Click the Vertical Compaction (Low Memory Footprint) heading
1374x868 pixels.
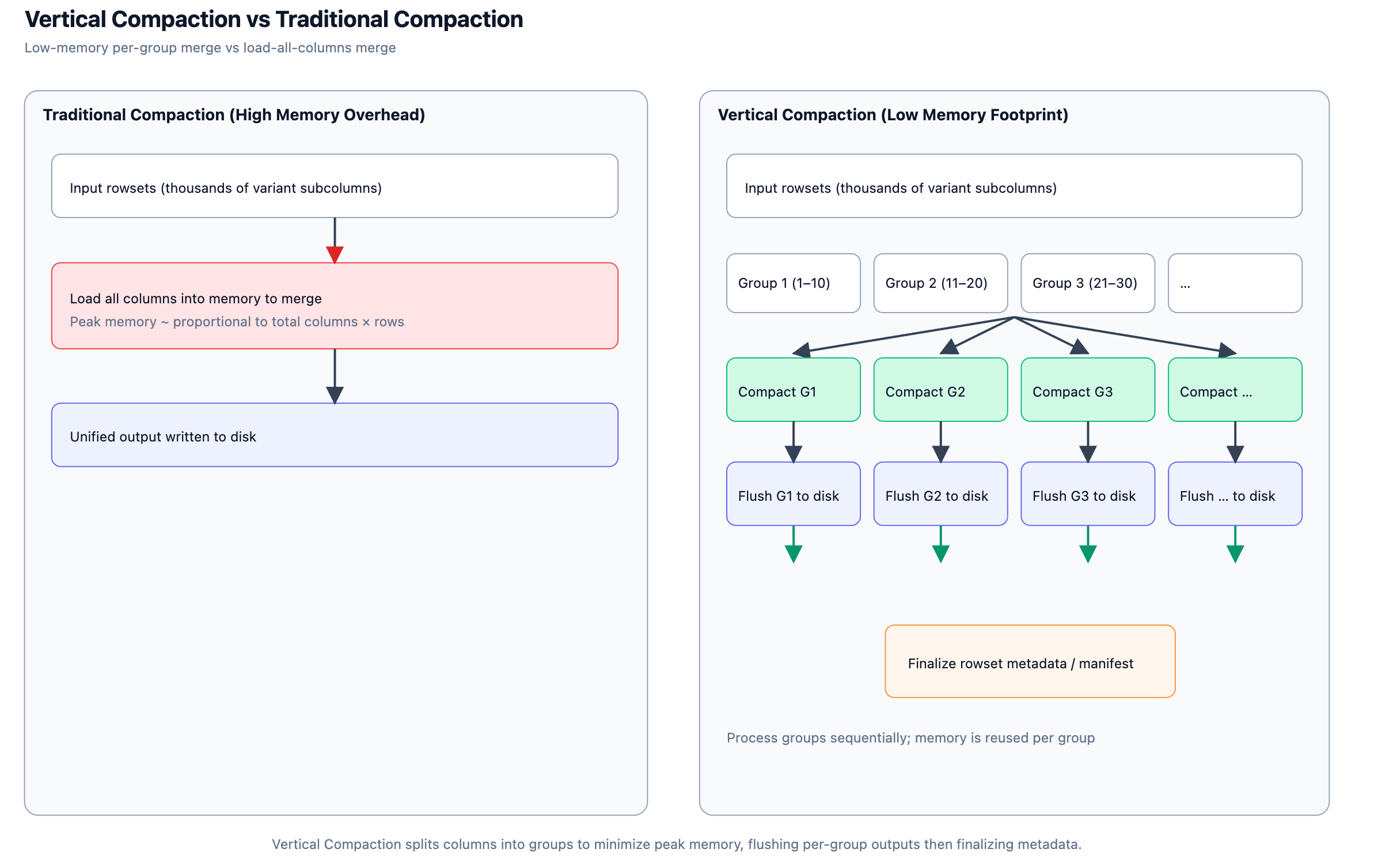coord(893,115)
